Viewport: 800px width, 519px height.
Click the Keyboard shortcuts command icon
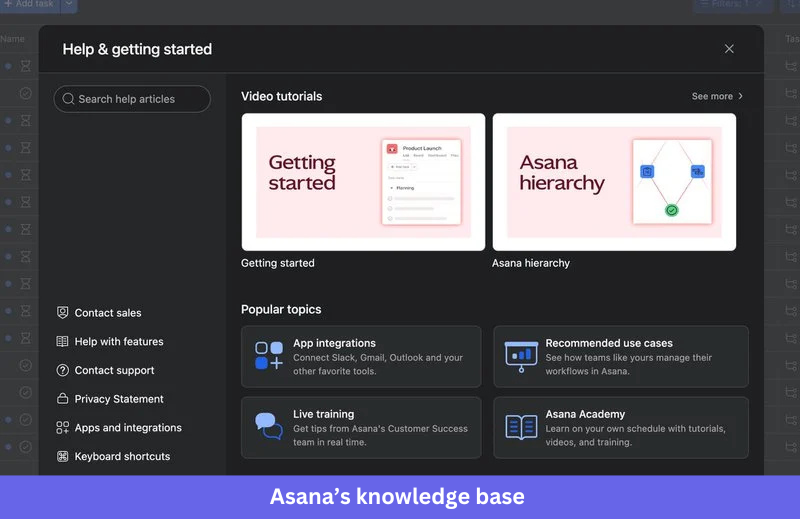62,456
